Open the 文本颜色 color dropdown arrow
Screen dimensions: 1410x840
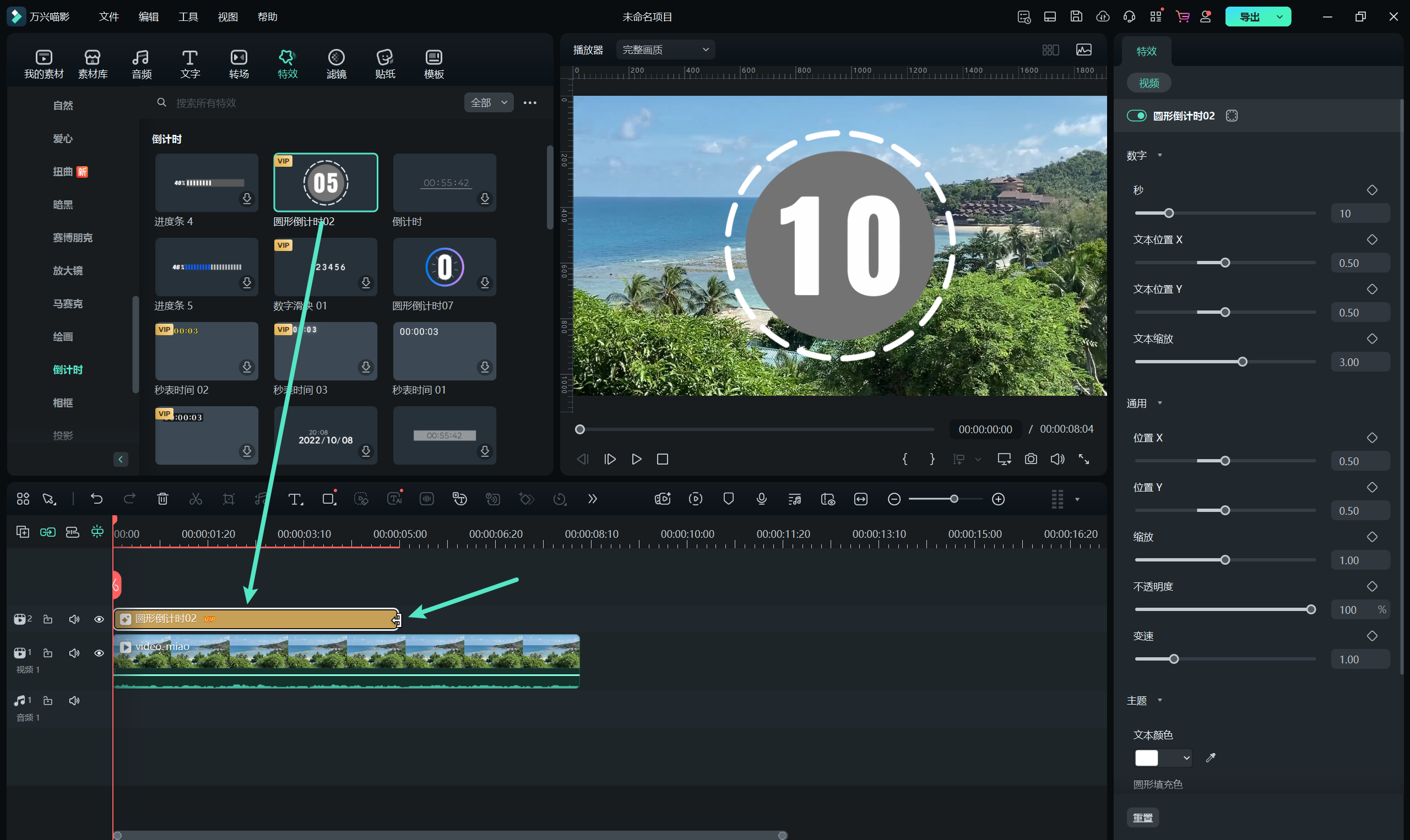click(1186, 758)
